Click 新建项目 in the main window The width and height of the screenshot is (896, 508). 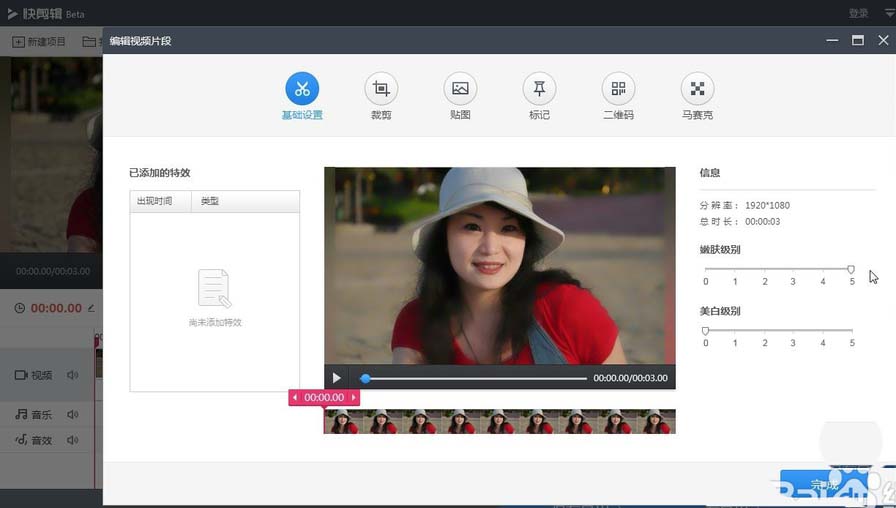(x=39, y=42)
